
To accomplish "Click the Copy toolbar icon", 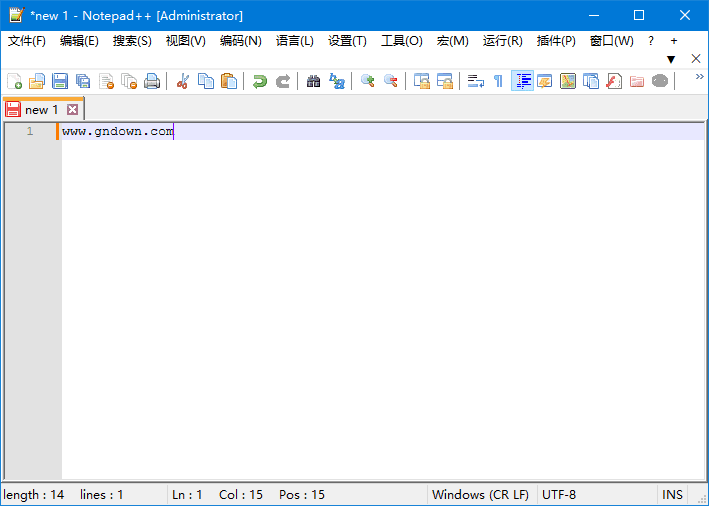I will click(x=206, y=81).
